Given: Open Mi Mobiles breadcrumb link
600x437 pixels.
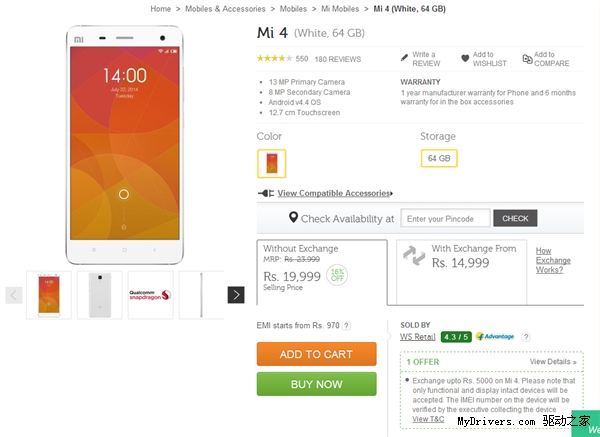Looking at the screenshot, I should pyautogui.click(x=341, y=9).
